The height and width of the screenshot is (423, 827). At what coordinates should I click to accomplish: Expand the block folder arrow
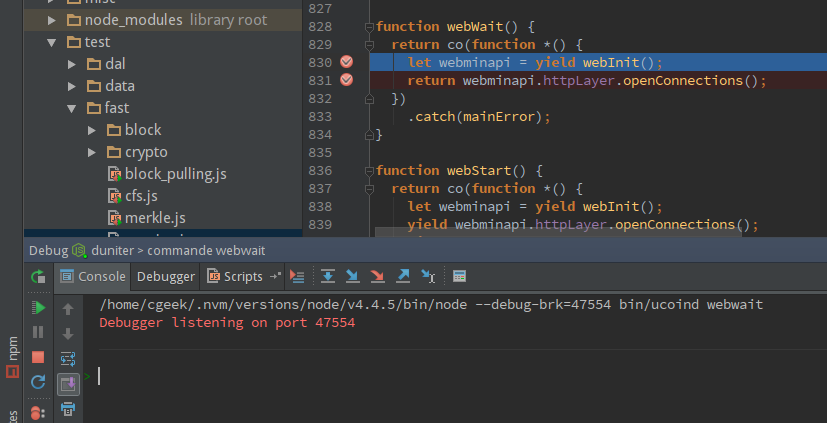coord(92,130)
